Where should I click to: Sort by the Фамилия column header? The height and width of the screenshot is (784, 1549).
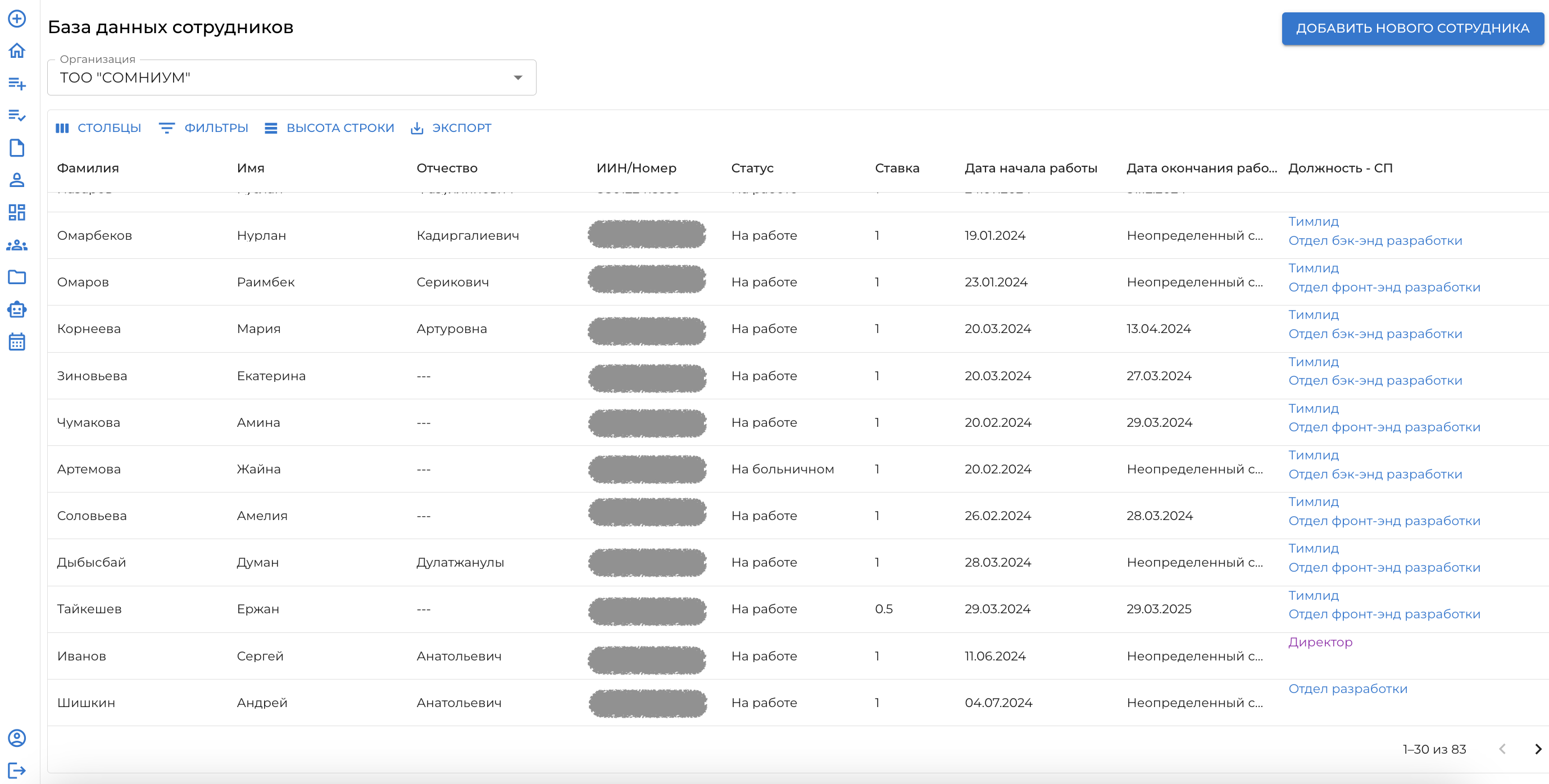(88, 168)
